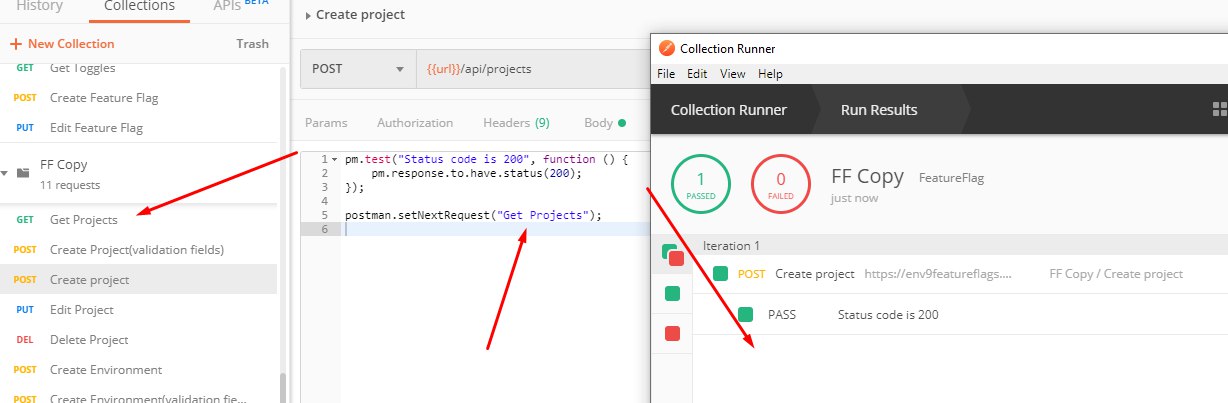This screenshot has height=403, width=1228.
Task: Select the FF Copy collection name in the sidebar
Action: tap(64, 164)
